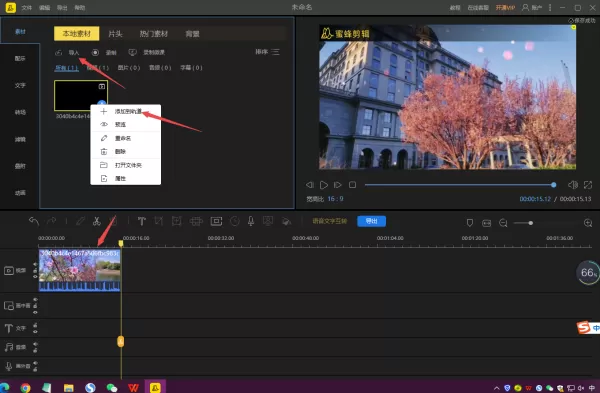600x393 pixels.
Task: Click the zoom out magnifier icon
Action: pos(503,223)
